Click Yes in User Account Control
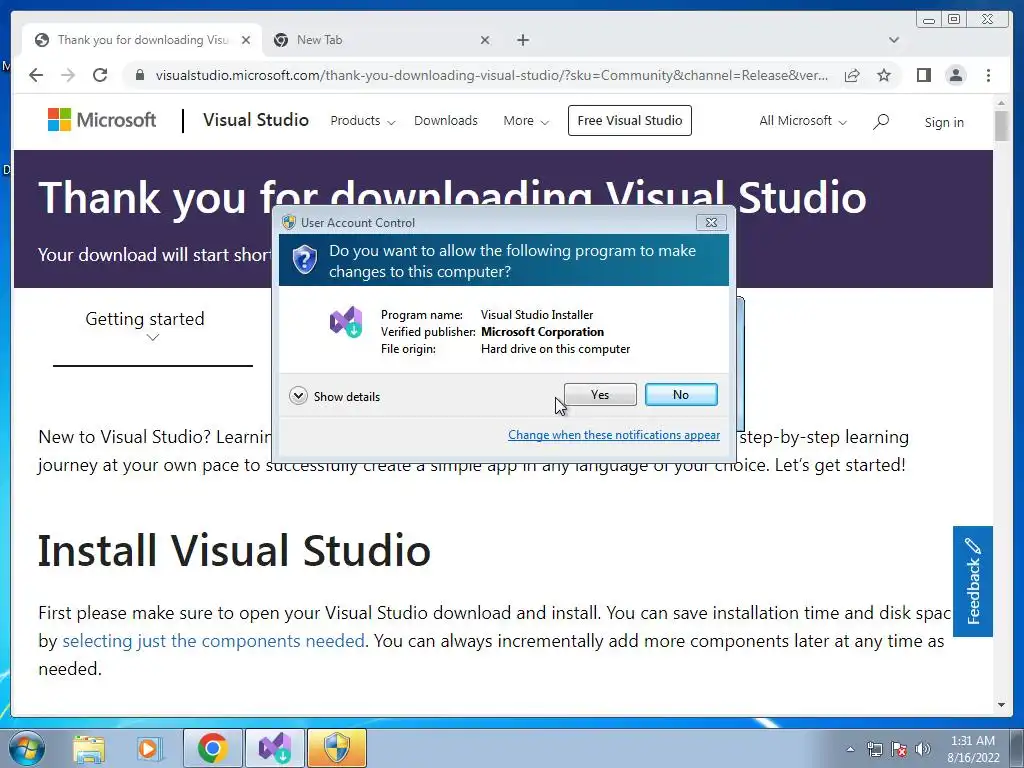1024x768 pixels. (600, 394)
